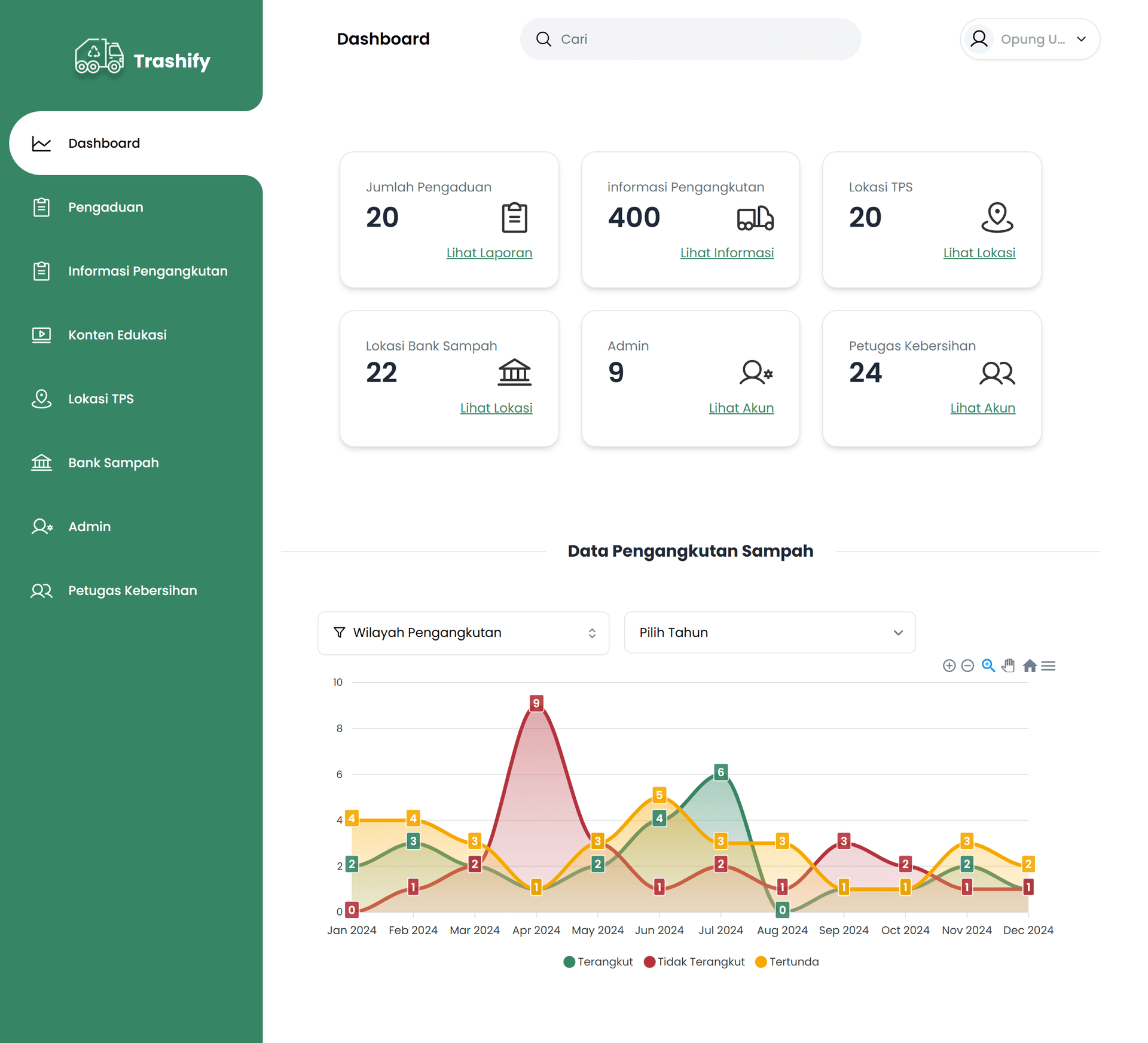Viewport: 1148px width, 1043px height.
Task: Click the green 6 data marker at Jul 2024
Action: (x=721, y=772)
